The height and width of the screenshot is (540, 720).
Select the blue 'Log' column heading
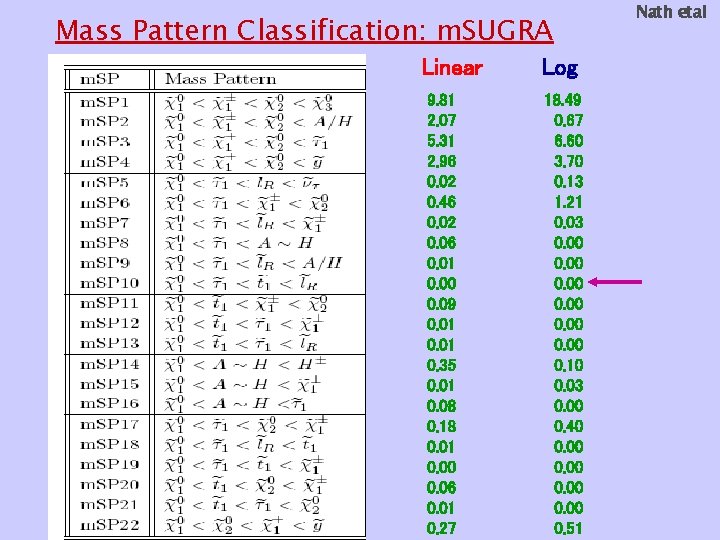click(560, 68)
